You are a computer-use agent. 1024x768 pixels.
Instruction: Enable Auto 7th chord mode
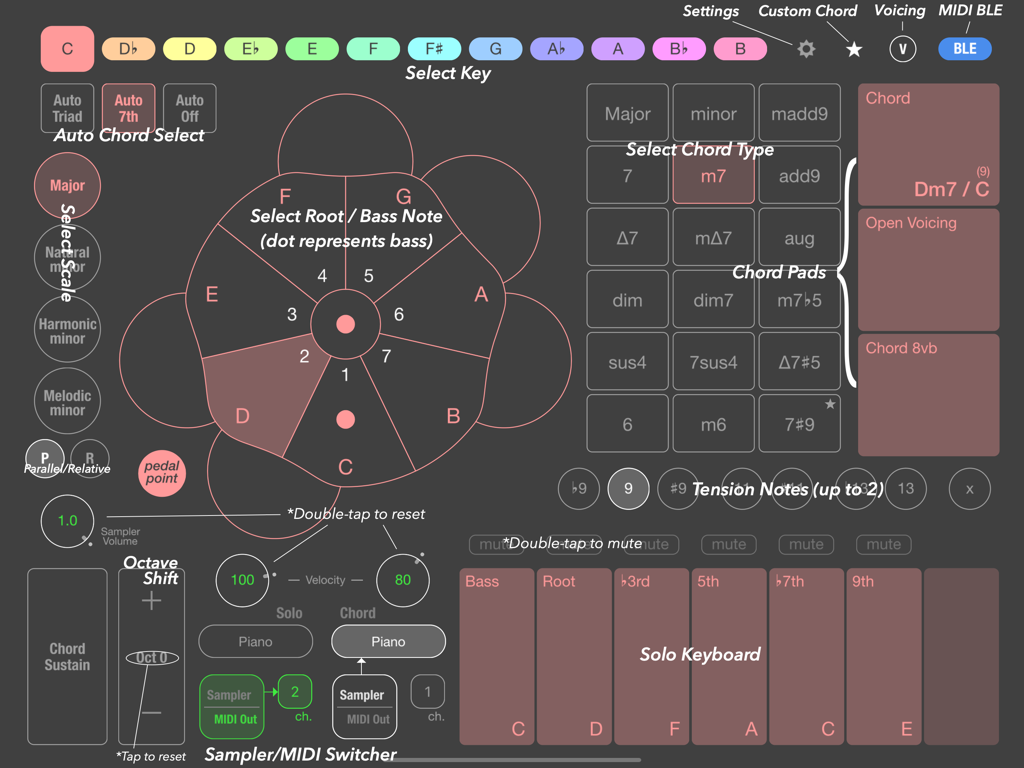128,108
